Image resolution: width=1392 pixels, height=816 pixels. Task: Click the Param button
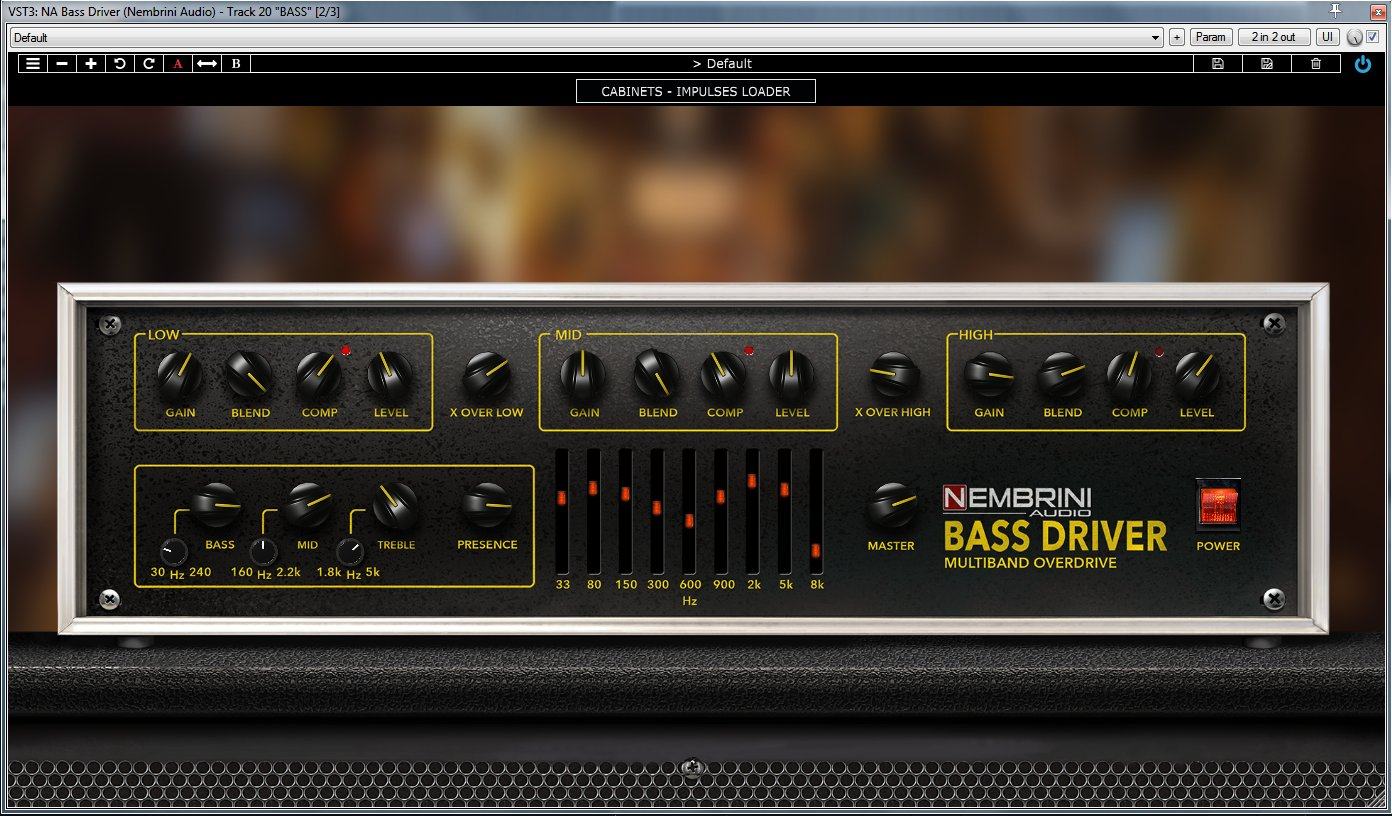(x=1210, y=37)
